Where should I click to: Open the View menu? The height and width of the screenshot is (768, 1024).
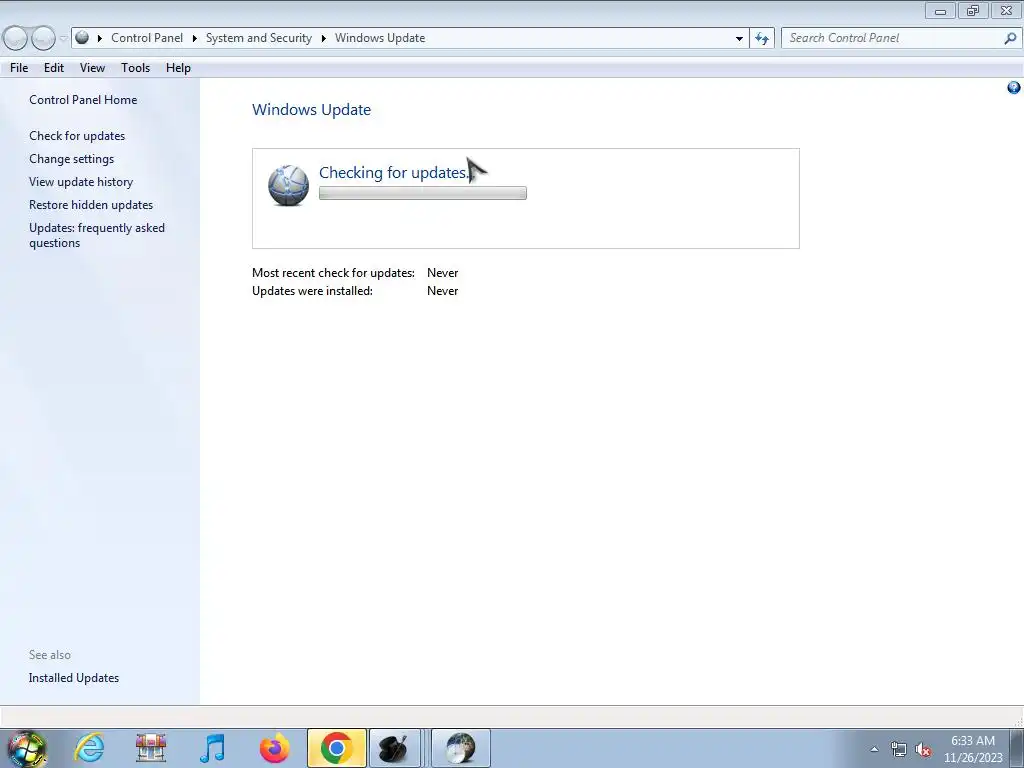pos(92,68)
